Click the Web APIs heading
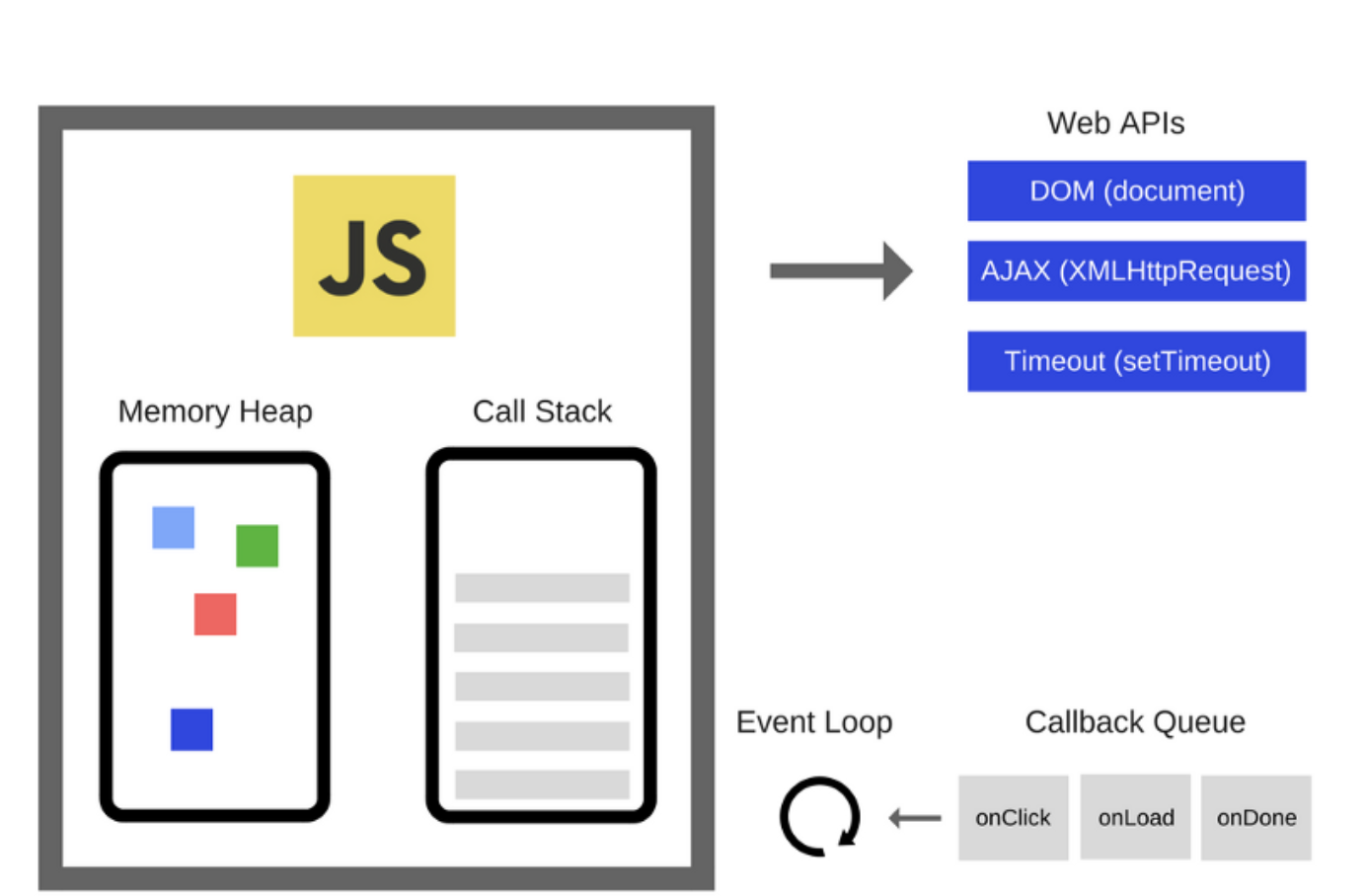Image resolution: width=1366 pixels, height=896 pixels. point(1115,123)
